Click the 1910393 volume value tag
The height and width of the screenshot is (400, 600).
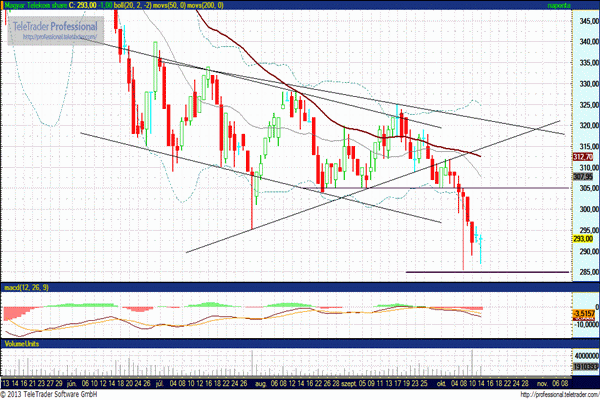coord(584,368)
